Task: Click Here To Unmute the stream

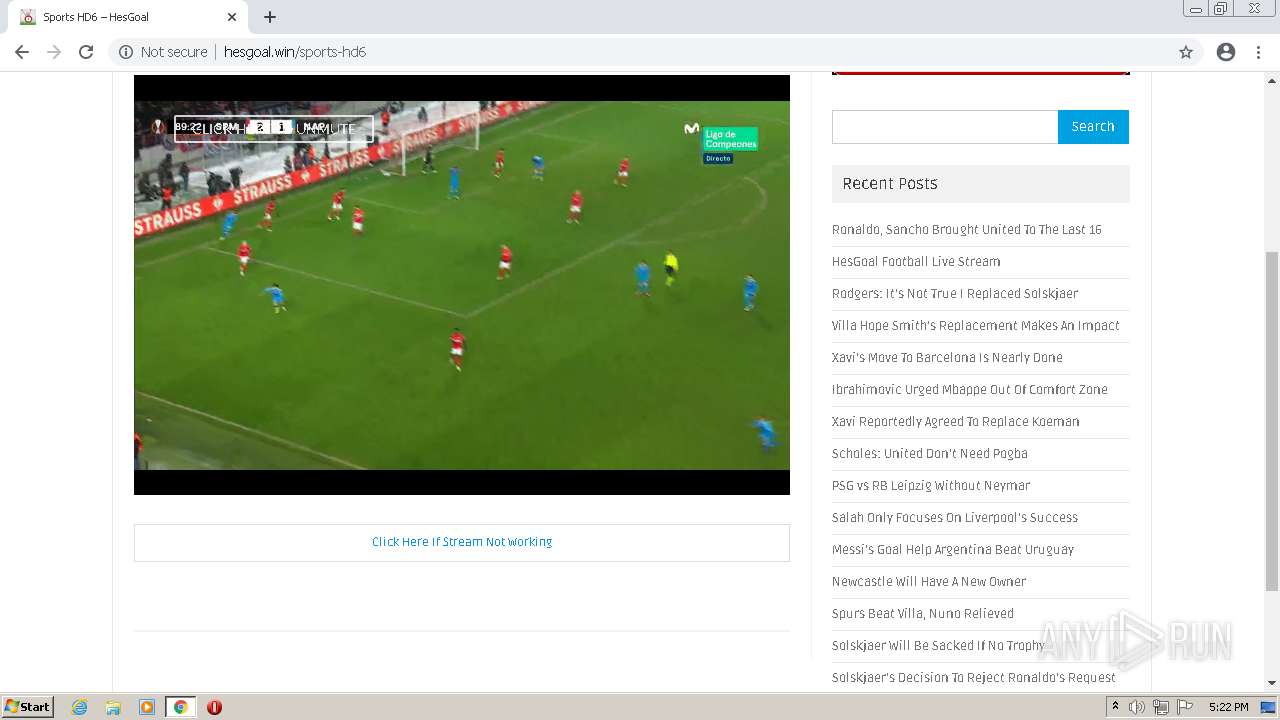Action: (x=274, y=129)
